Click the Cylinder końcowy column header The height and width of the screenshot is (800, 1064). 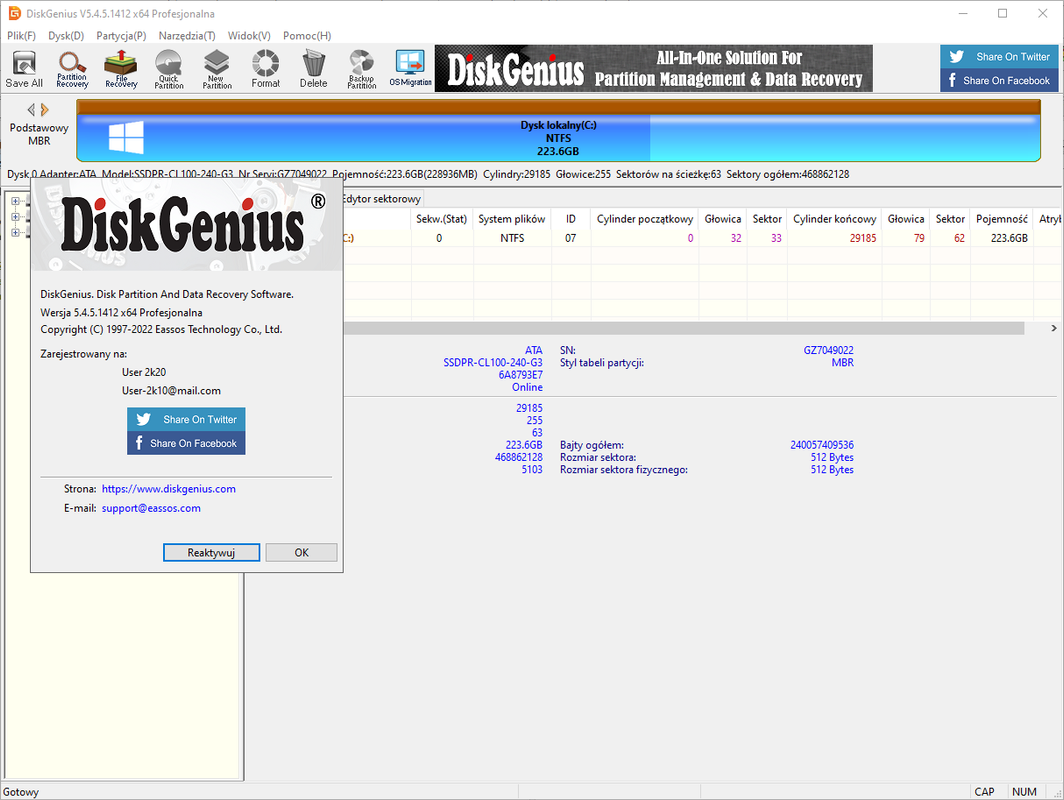click(x=835, y=219)
